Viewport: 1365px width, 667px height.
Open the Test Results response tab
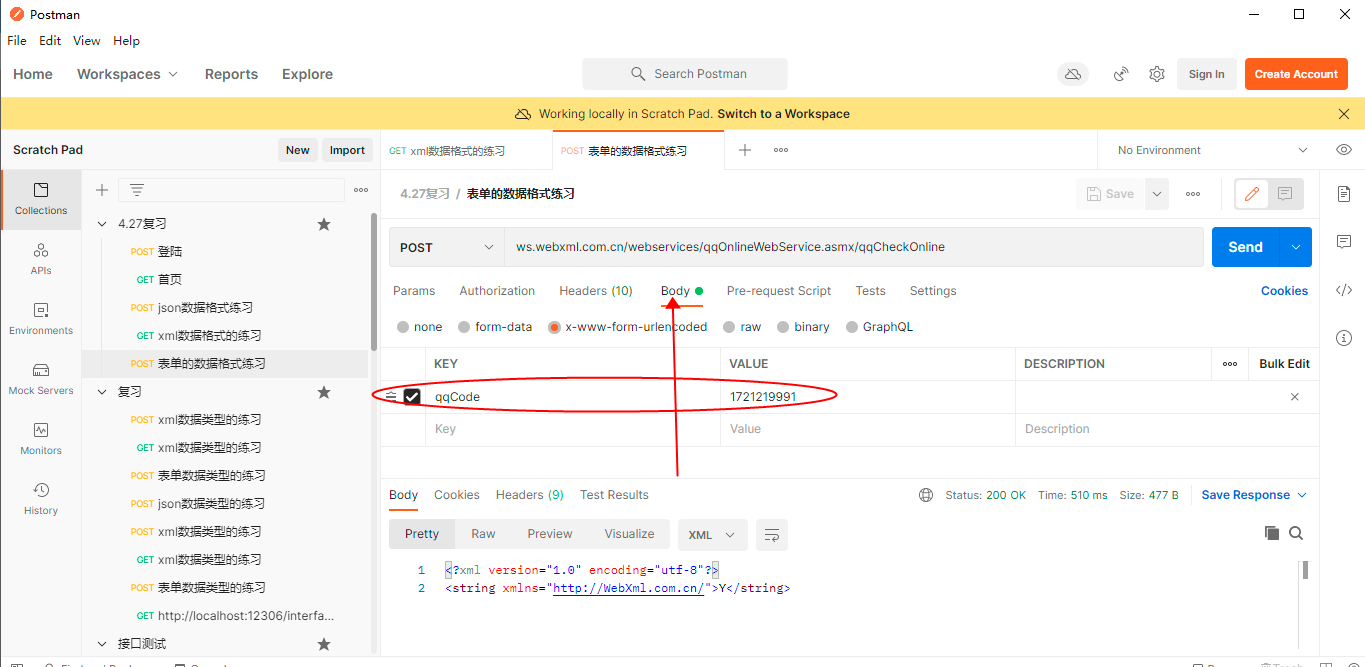[x=614, y=495]
